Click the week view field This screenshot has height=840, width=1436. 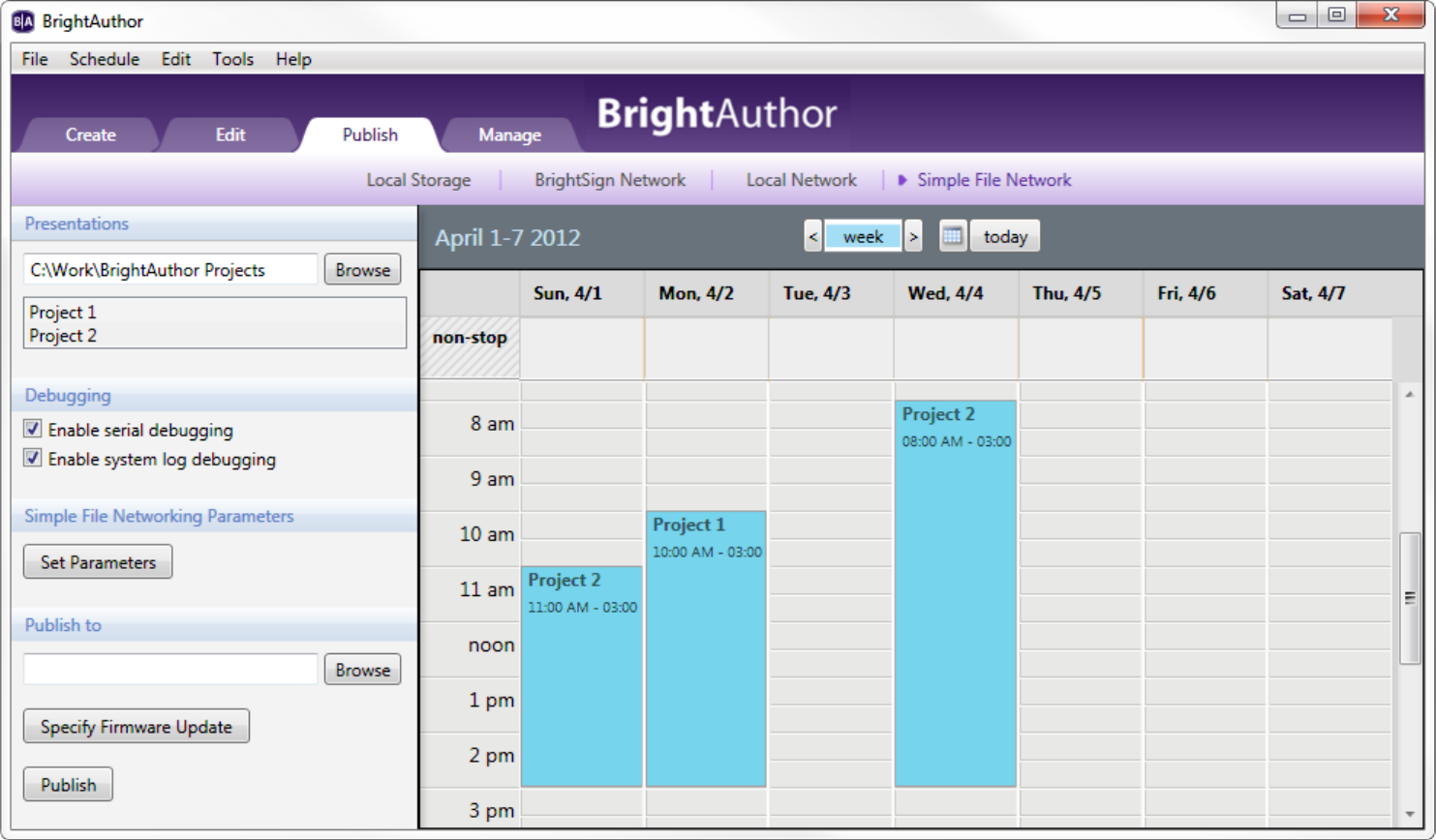click(x=863, y=236)
